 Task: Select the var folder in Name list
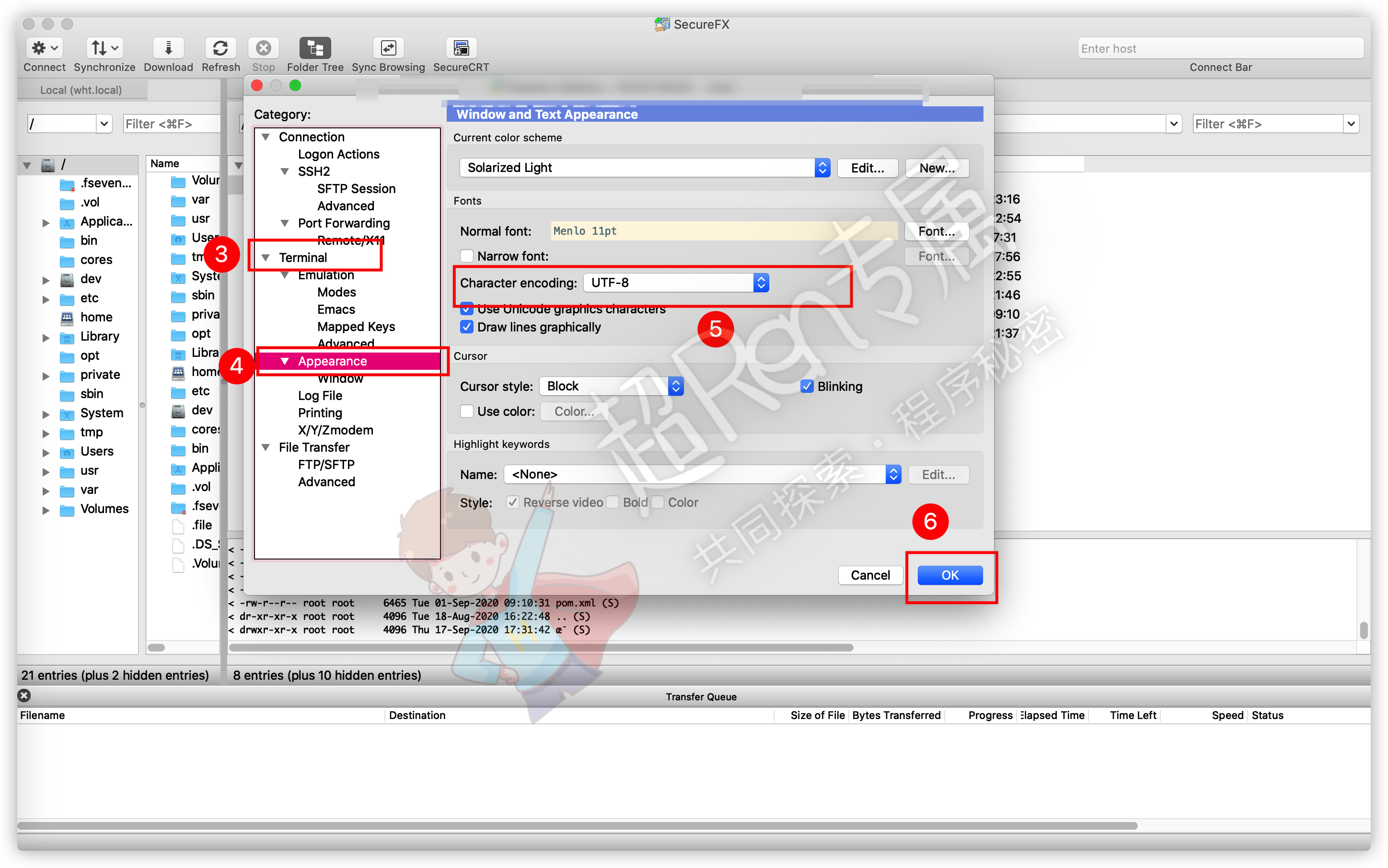pyautogui.click(x=200, y=199)
